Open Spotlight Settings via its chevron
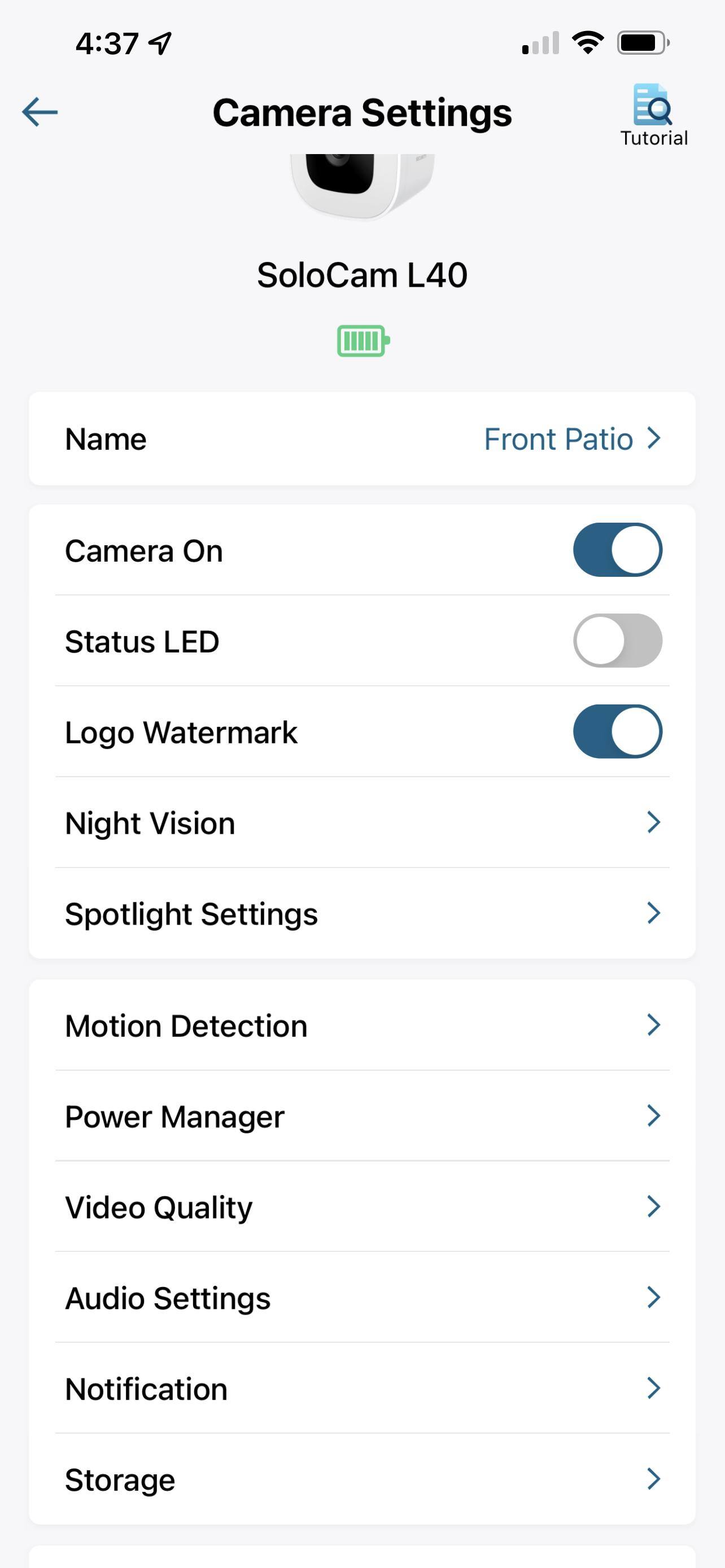This screenshot has width=725, height=1568. 653,913
